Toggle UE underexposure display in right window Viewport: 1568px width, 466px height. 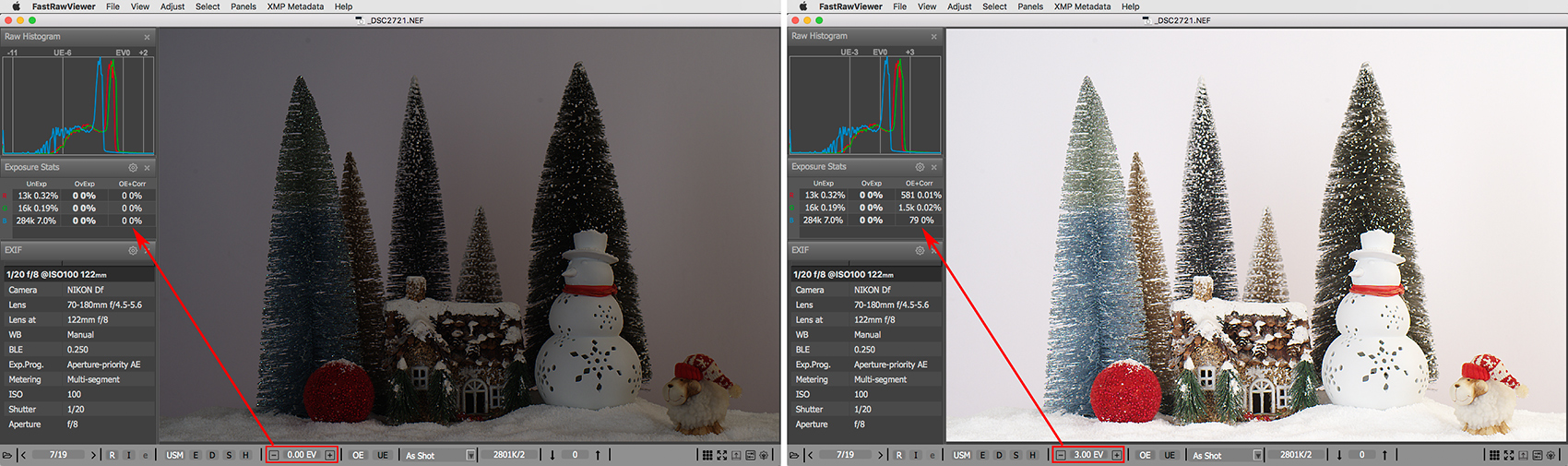pos(1170,455)
